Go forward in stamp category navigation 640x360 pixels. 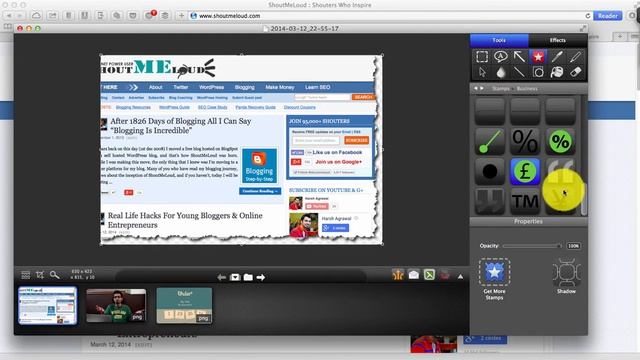pos(482,89)
